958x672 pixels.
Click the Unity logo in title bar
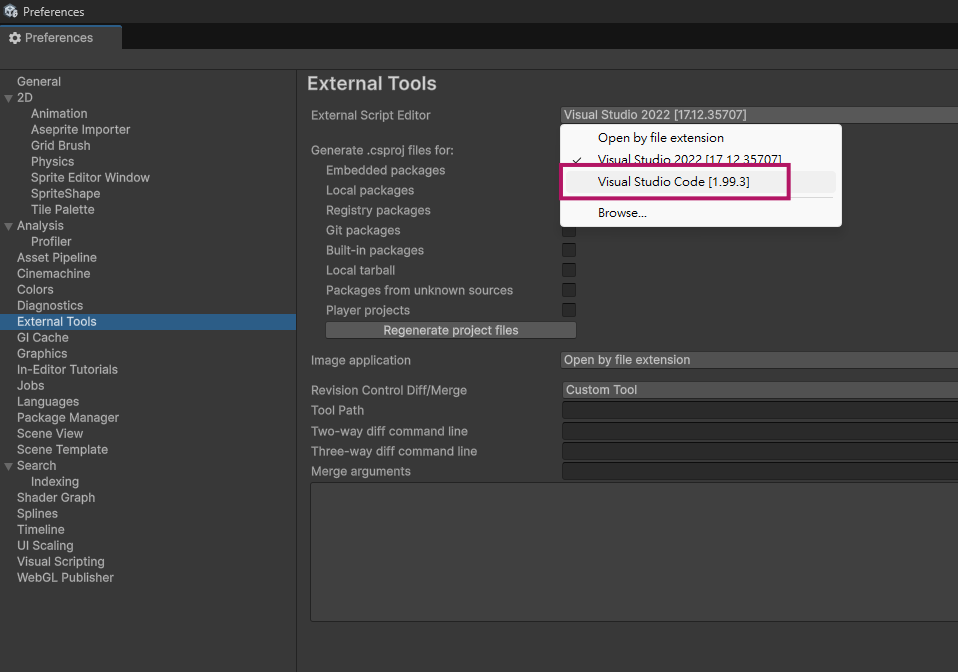pos(11,12)
